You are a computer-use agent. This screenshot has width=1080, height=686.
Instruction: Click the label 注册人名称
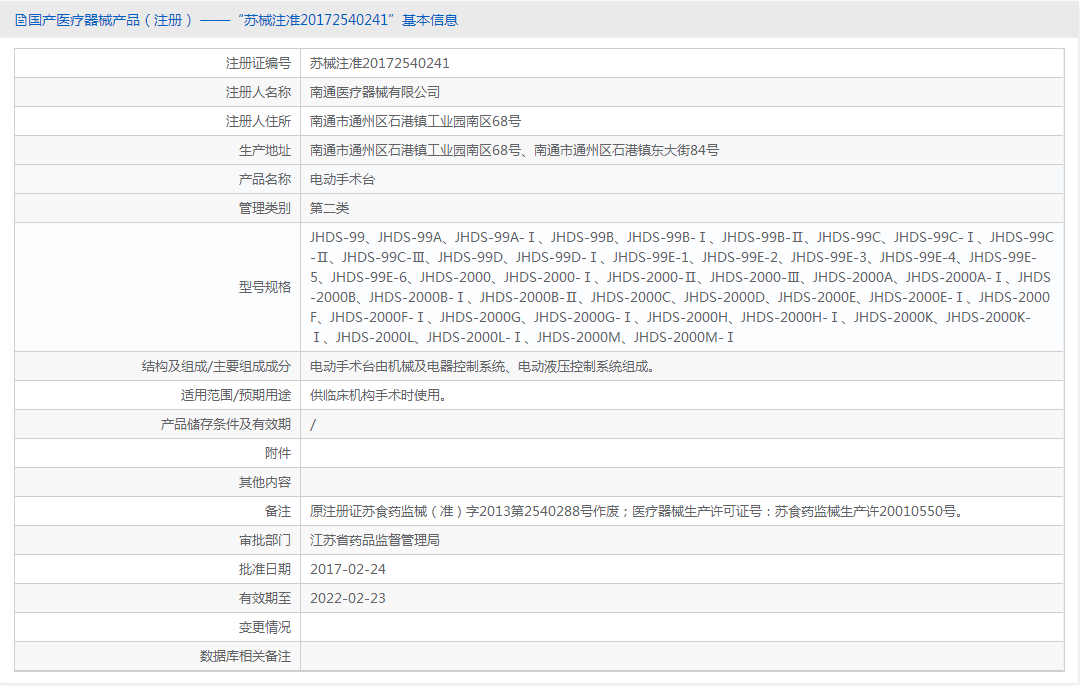click(x=258, y=92)
